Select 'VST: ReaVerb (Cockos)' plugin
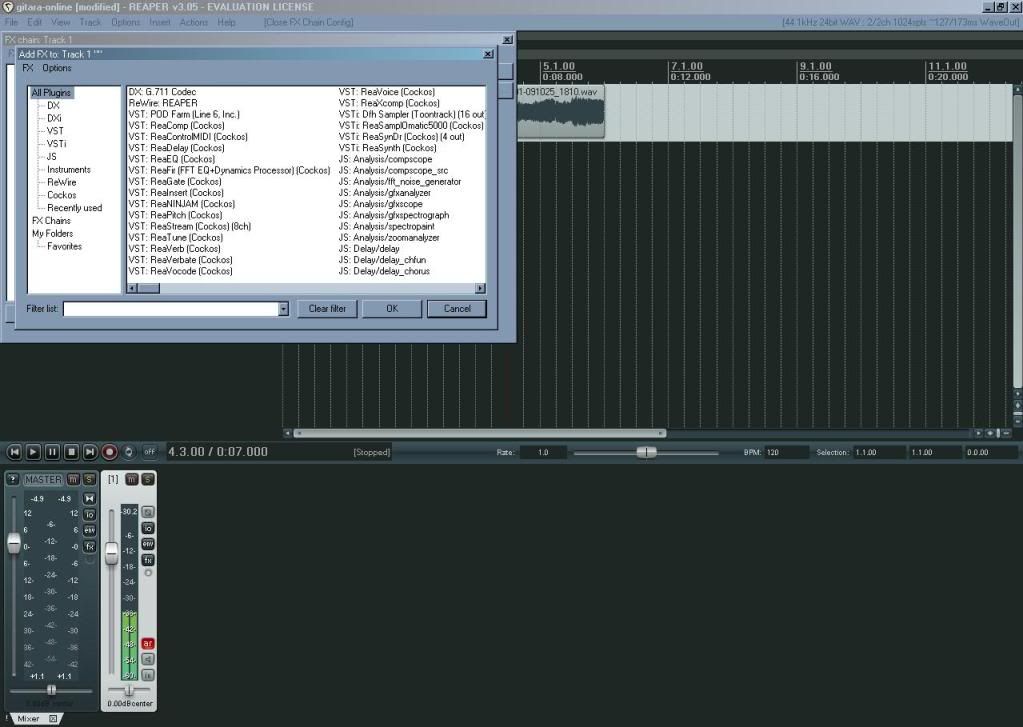The image size is (1023, 727). click(174, 249)
